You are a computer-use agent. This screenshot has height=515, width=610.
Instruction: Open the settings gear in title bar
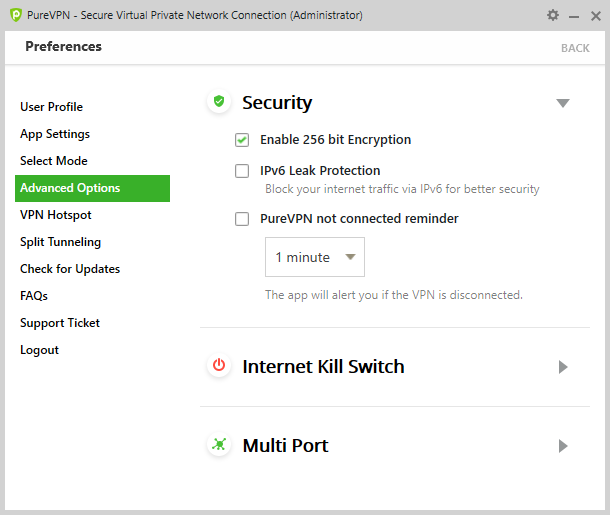552,15
